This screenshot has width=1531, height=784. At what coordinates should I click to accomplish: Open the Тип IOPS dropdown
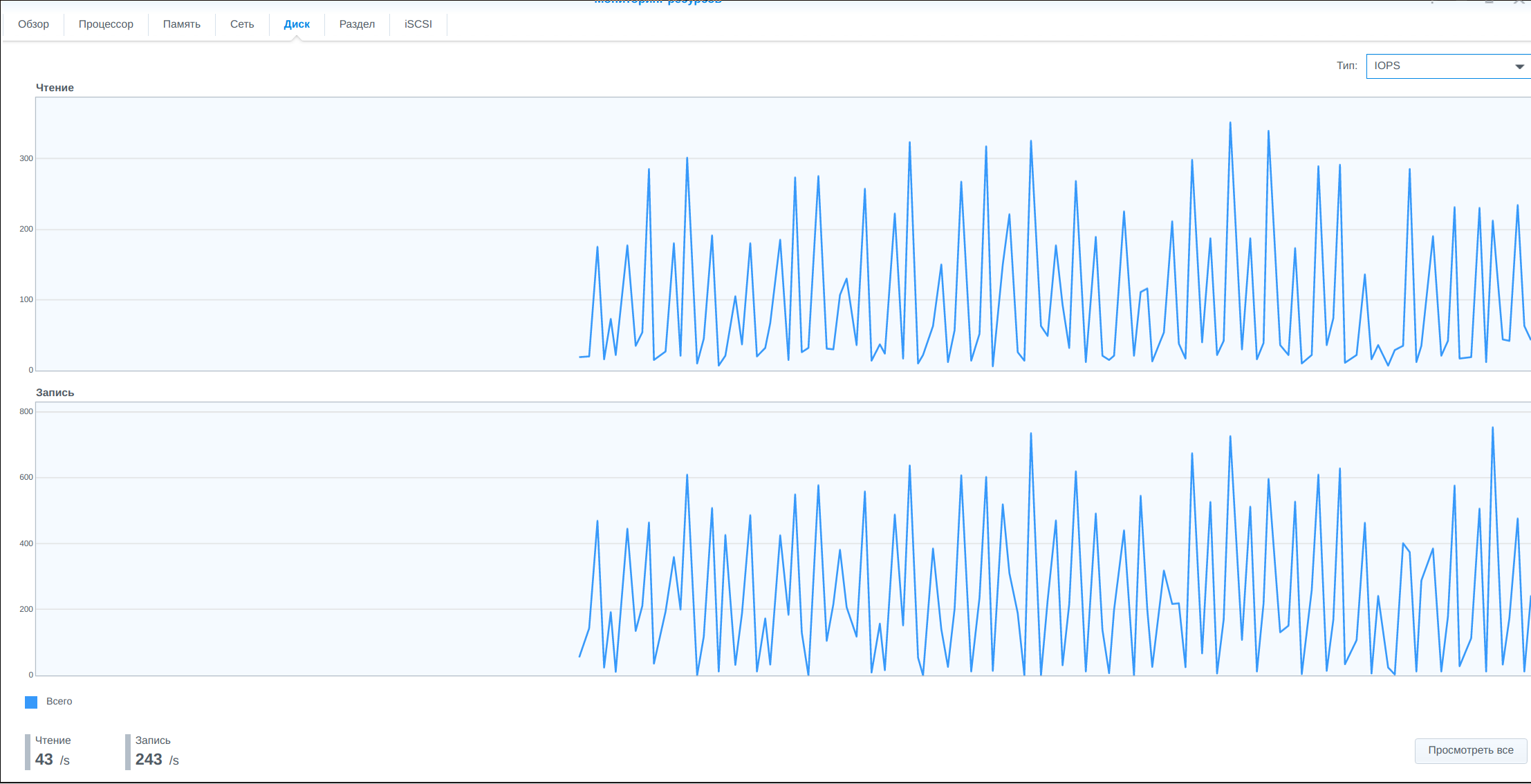[x=1448, y=66]
